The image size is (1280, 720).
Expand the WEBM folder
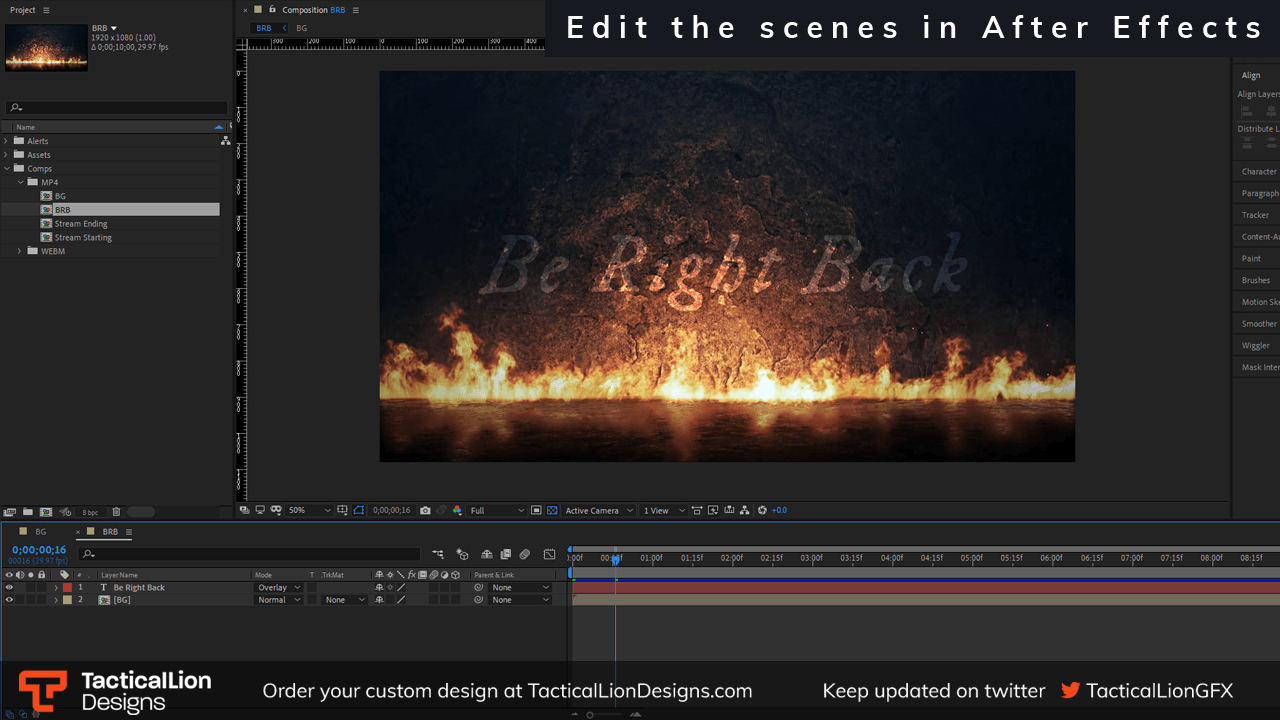coord(20,251)
